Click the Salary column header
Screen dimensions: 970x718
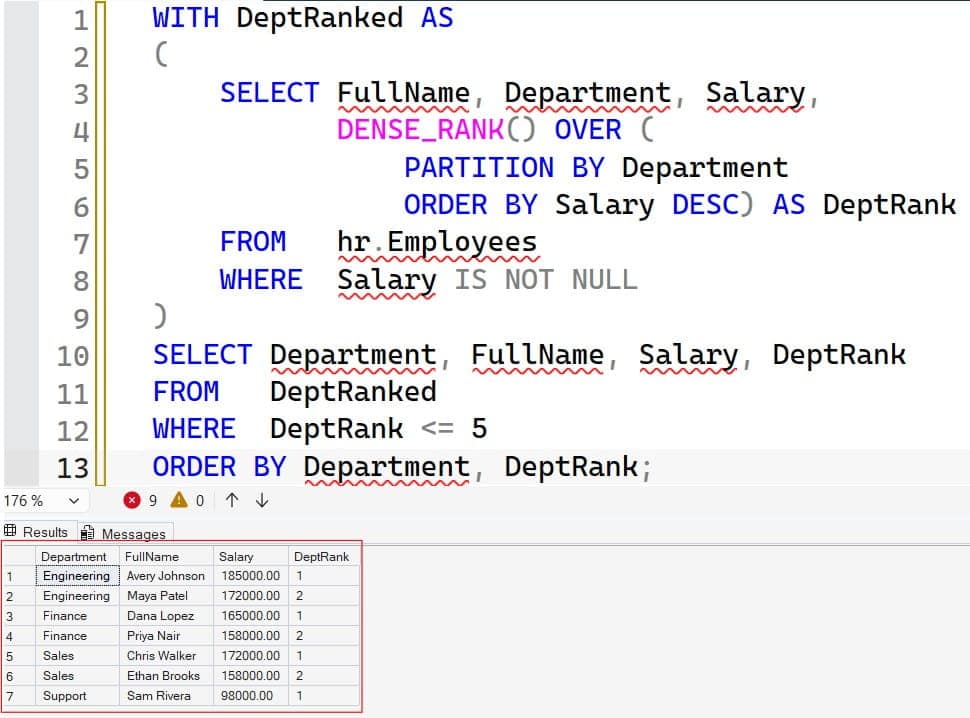(251, 557)
